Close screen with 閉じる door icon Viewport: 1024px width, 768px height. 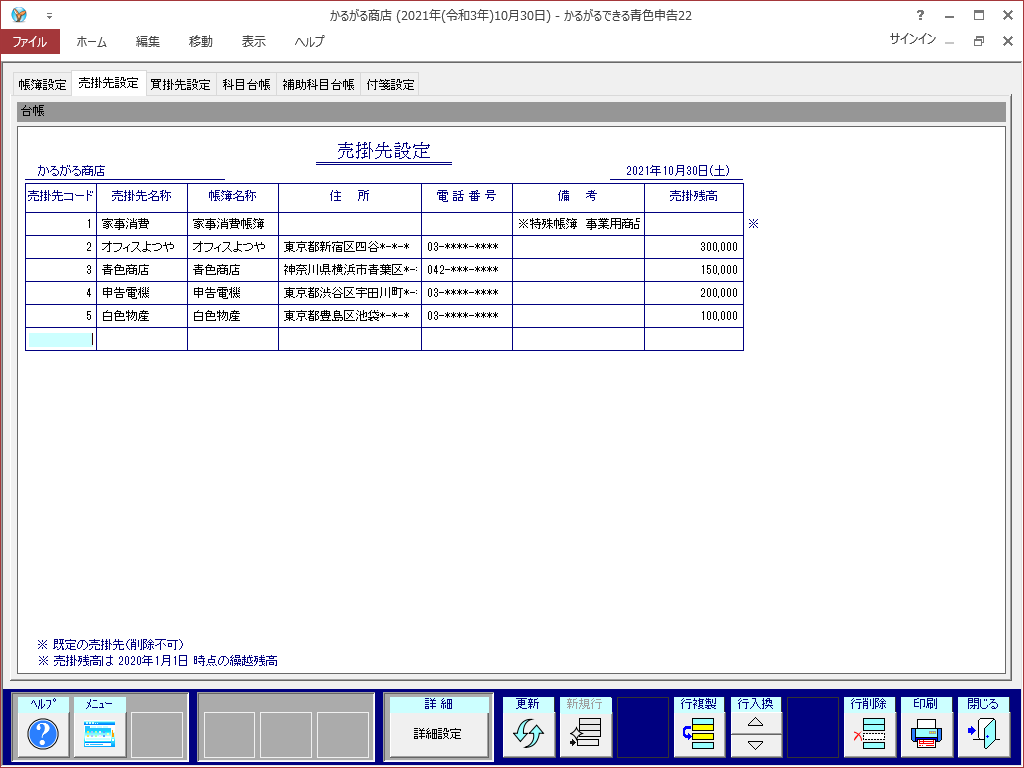(x=984, y=733)
